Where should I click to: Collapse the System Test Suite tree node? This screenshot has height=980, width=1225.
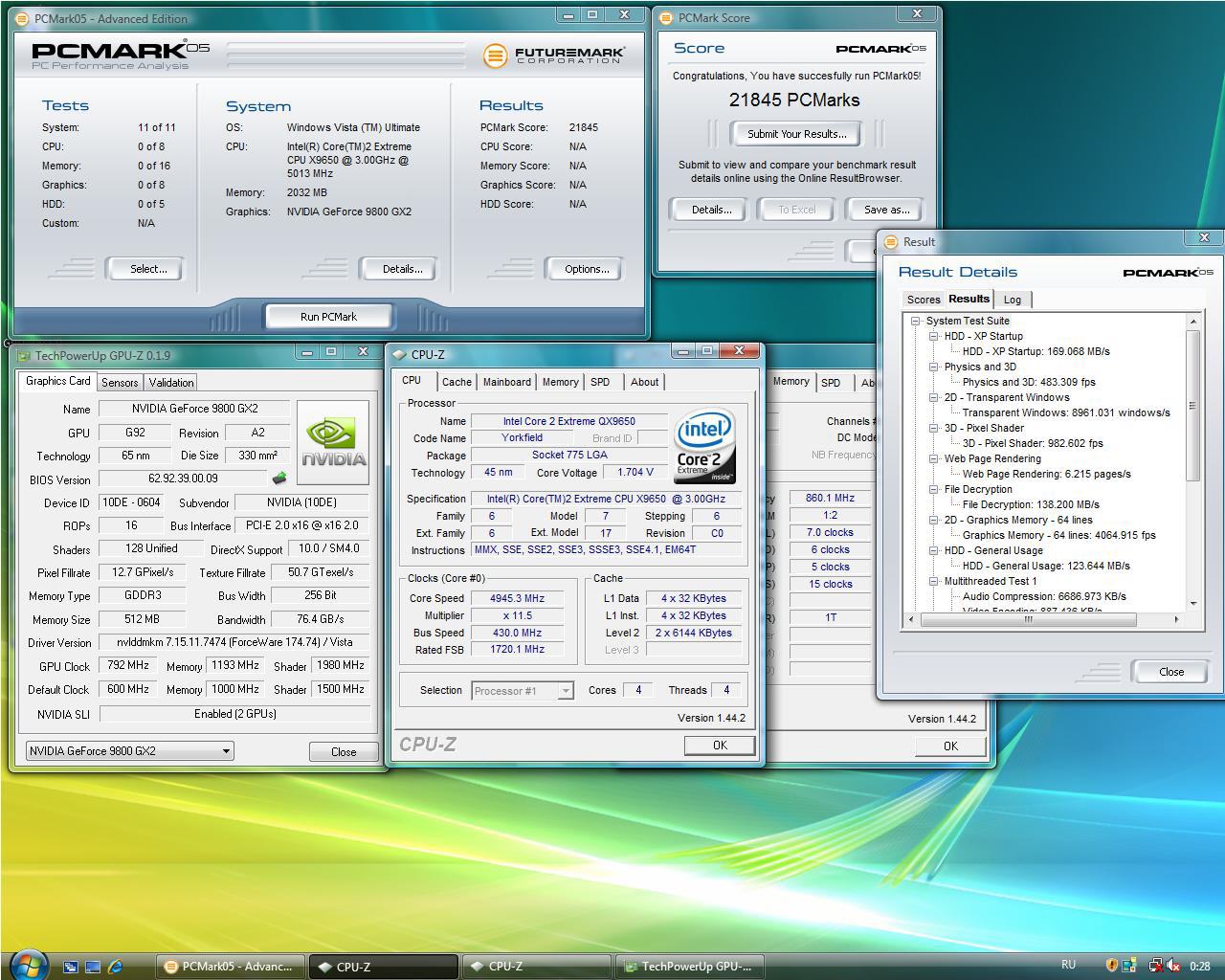click(x=915, y=321)
